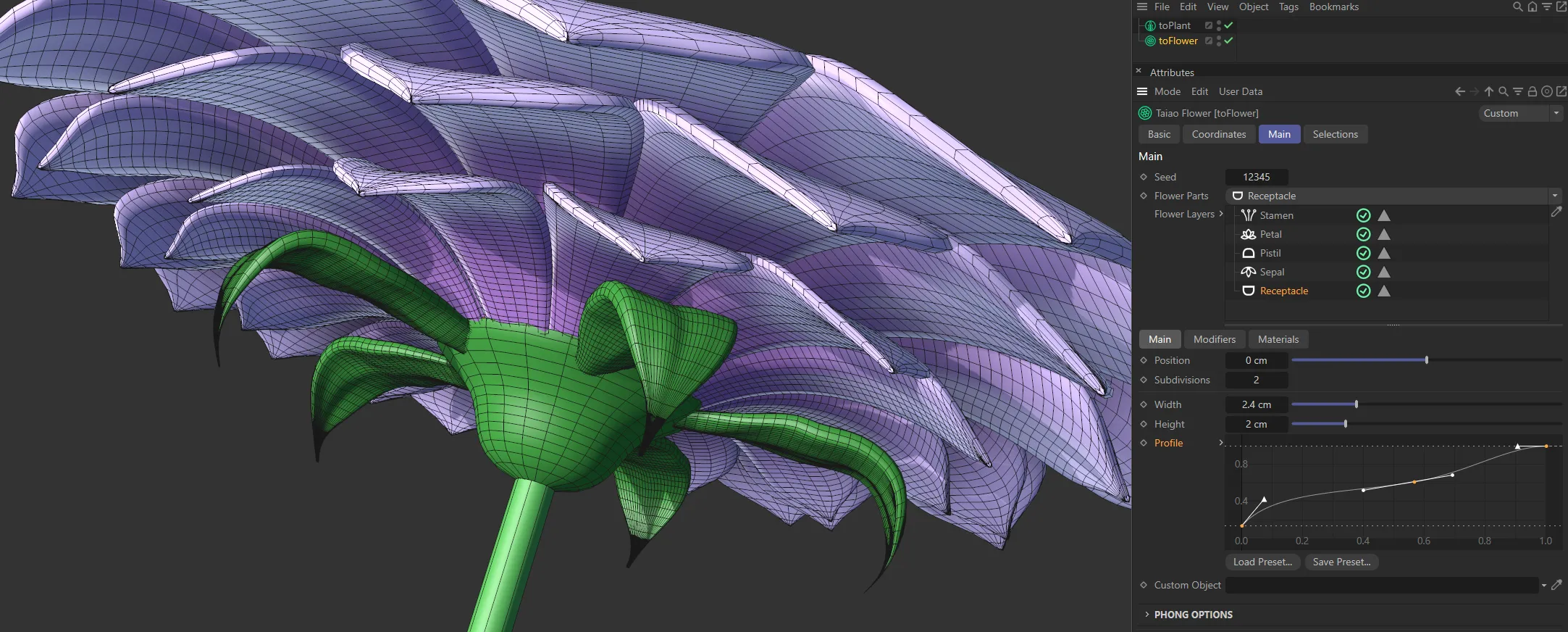This screenshot has width=1568, height=632.
Task: Click the Pistil layer triangle icon
Action: [1384, 253]
